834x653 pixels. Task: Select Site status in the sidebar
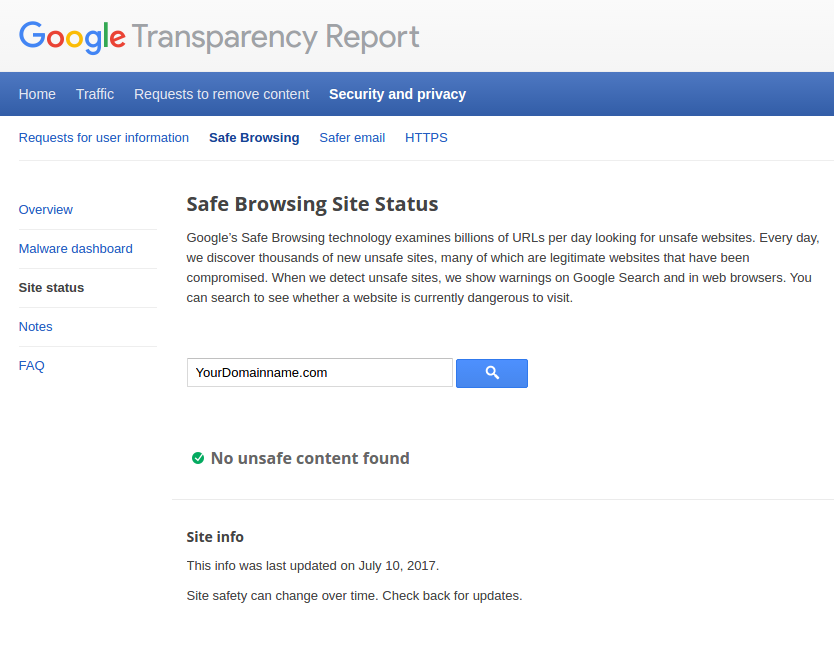[x=51, y=287]
